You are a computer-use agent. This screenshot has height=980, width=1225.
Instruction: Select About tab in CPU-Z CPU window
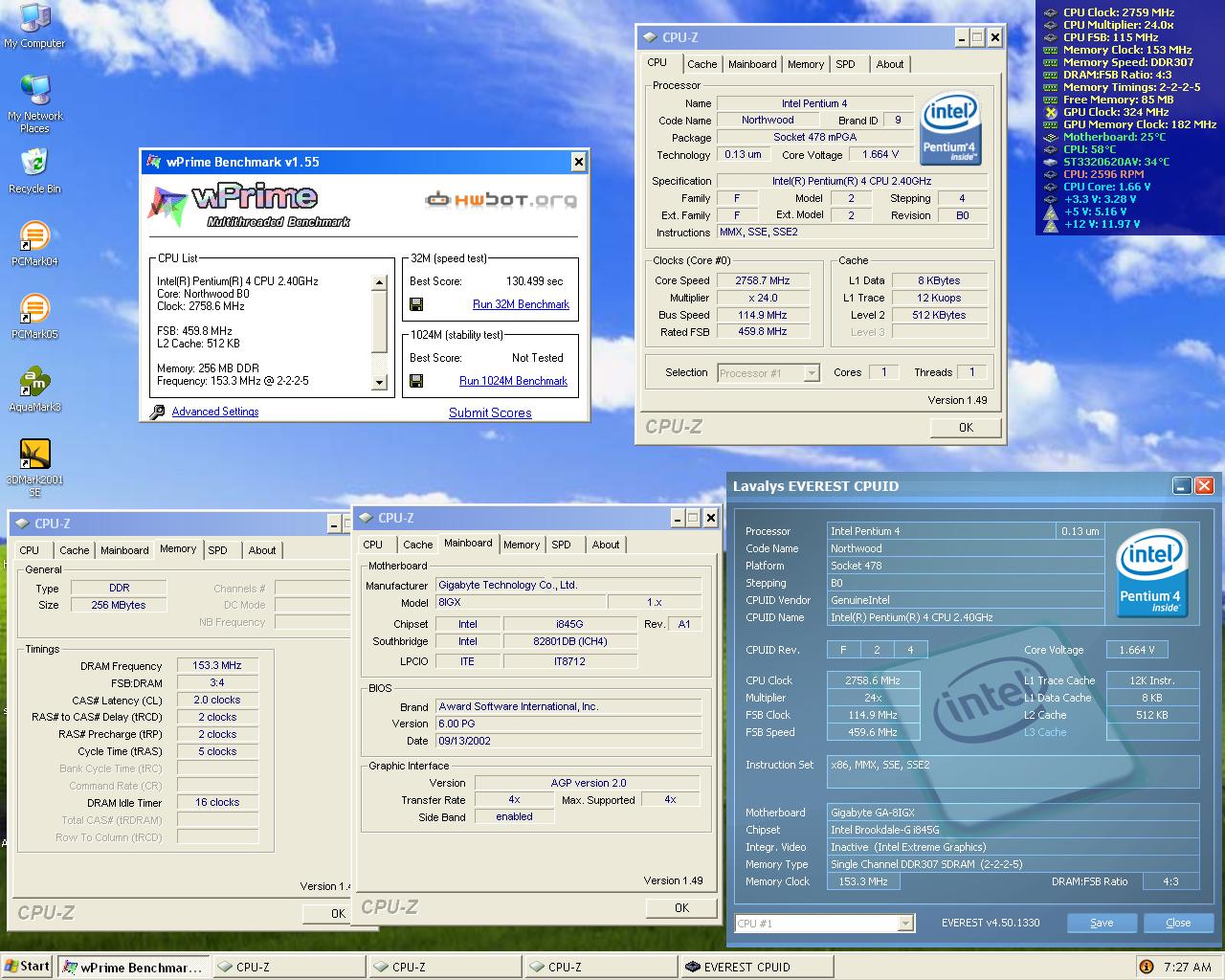click(890, 64)
